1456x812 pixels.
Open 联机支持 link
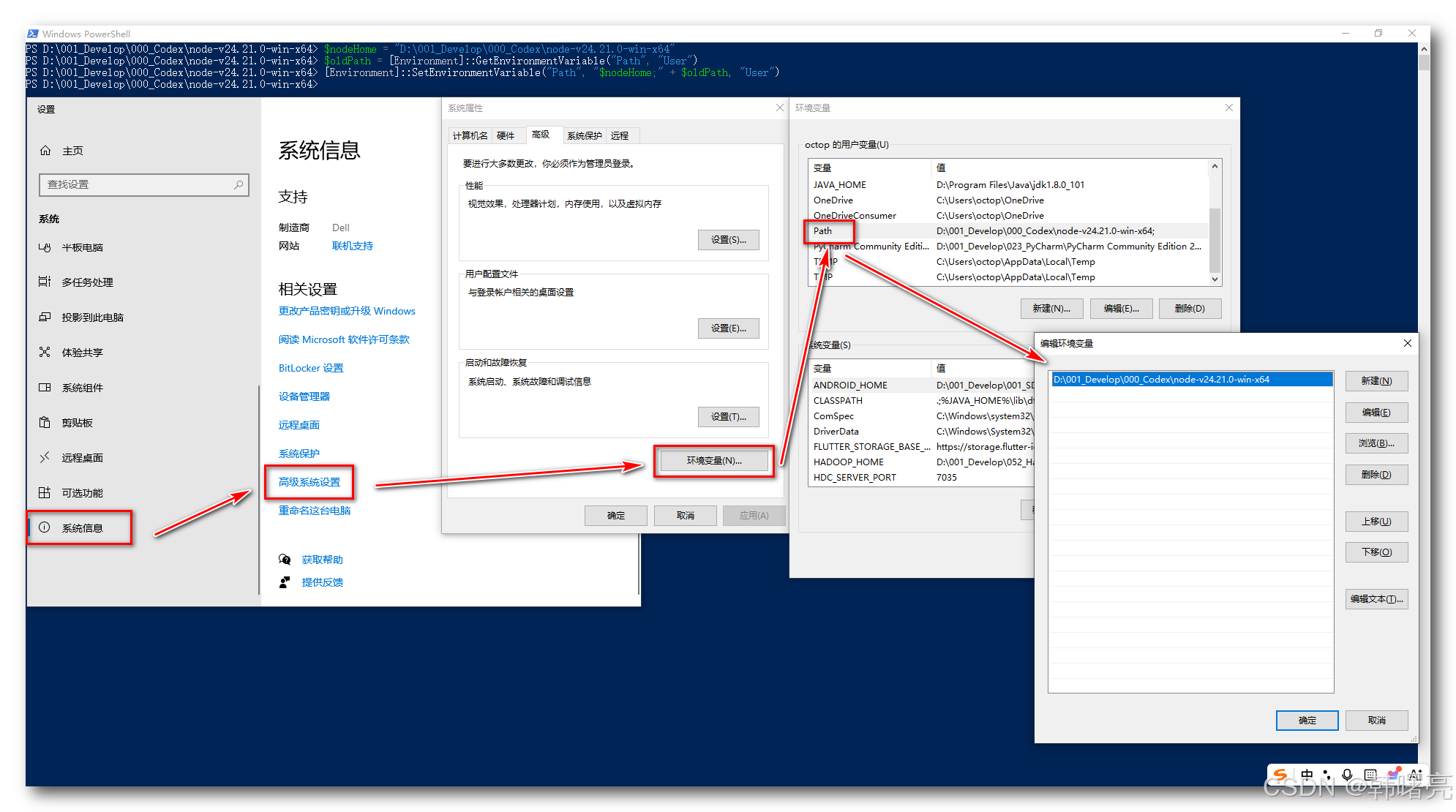353,246
